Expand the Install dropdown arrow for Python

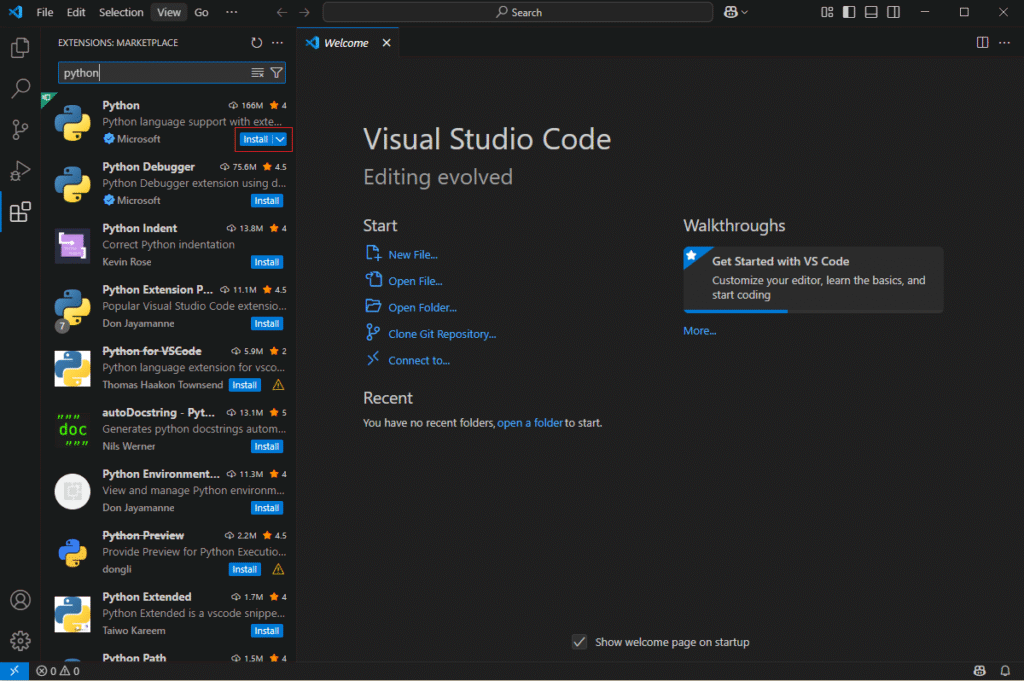(280, 139)
